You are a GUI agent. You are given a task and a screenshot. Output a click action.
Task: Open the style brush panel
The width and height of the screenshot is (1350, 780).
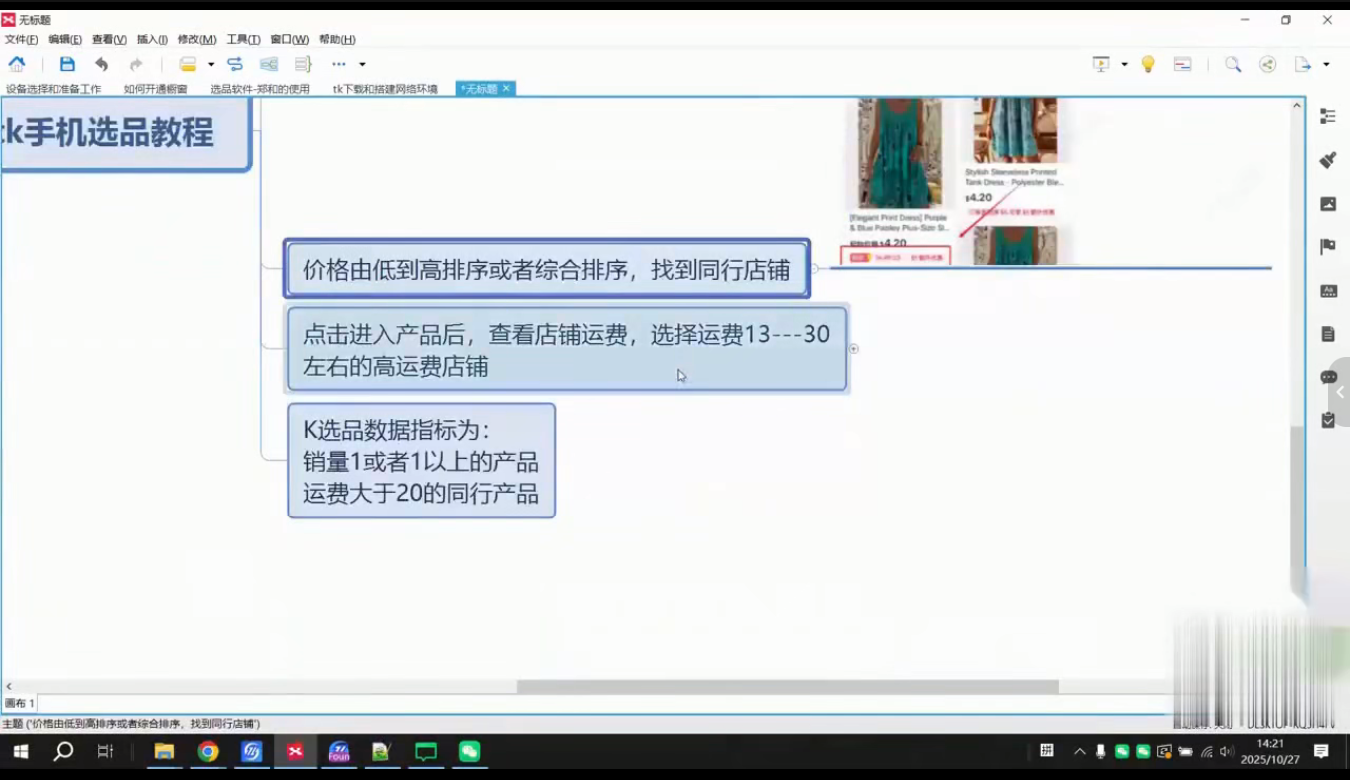[1328, 160]
